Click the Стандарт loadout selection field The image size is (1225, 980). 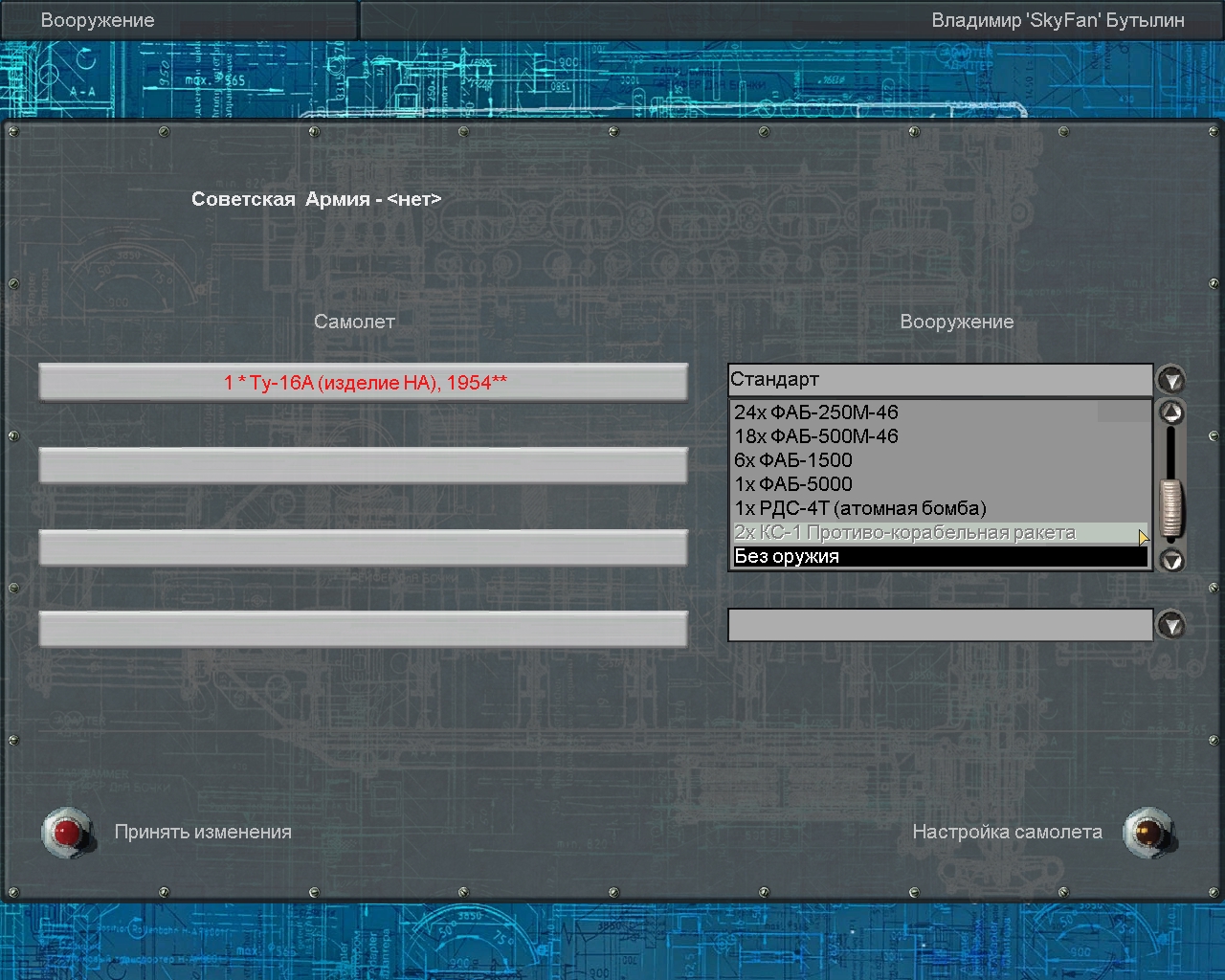point(940,380)
